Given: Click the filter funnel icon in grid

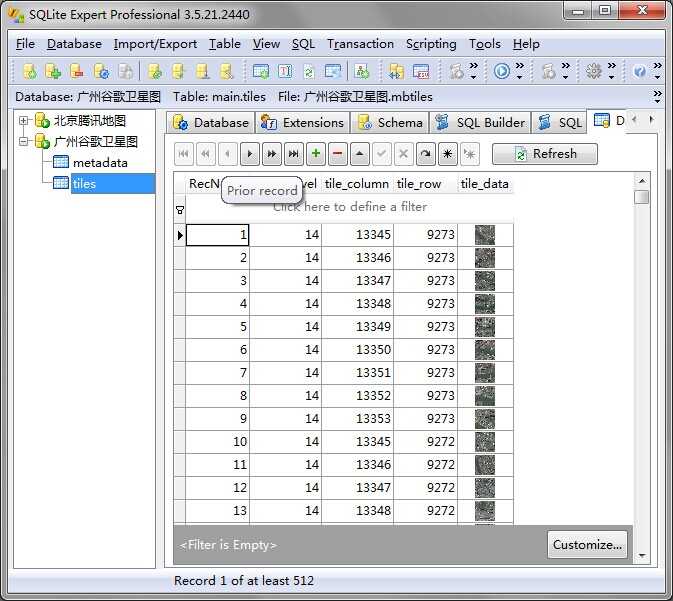Looking at the screenshot, I should (x=180, y=210).
